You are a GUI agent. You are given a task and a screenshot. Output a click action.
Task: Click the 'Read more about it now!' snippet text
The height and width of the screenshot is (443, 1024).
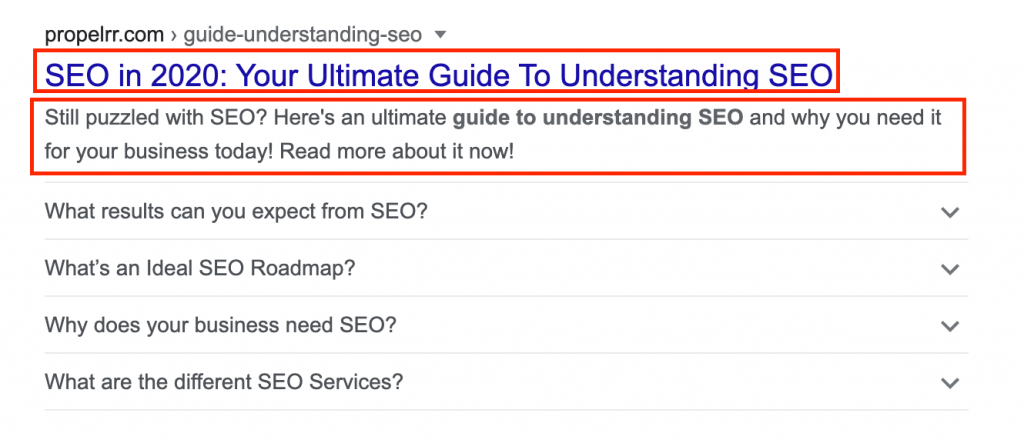click(x=396, y=153)
